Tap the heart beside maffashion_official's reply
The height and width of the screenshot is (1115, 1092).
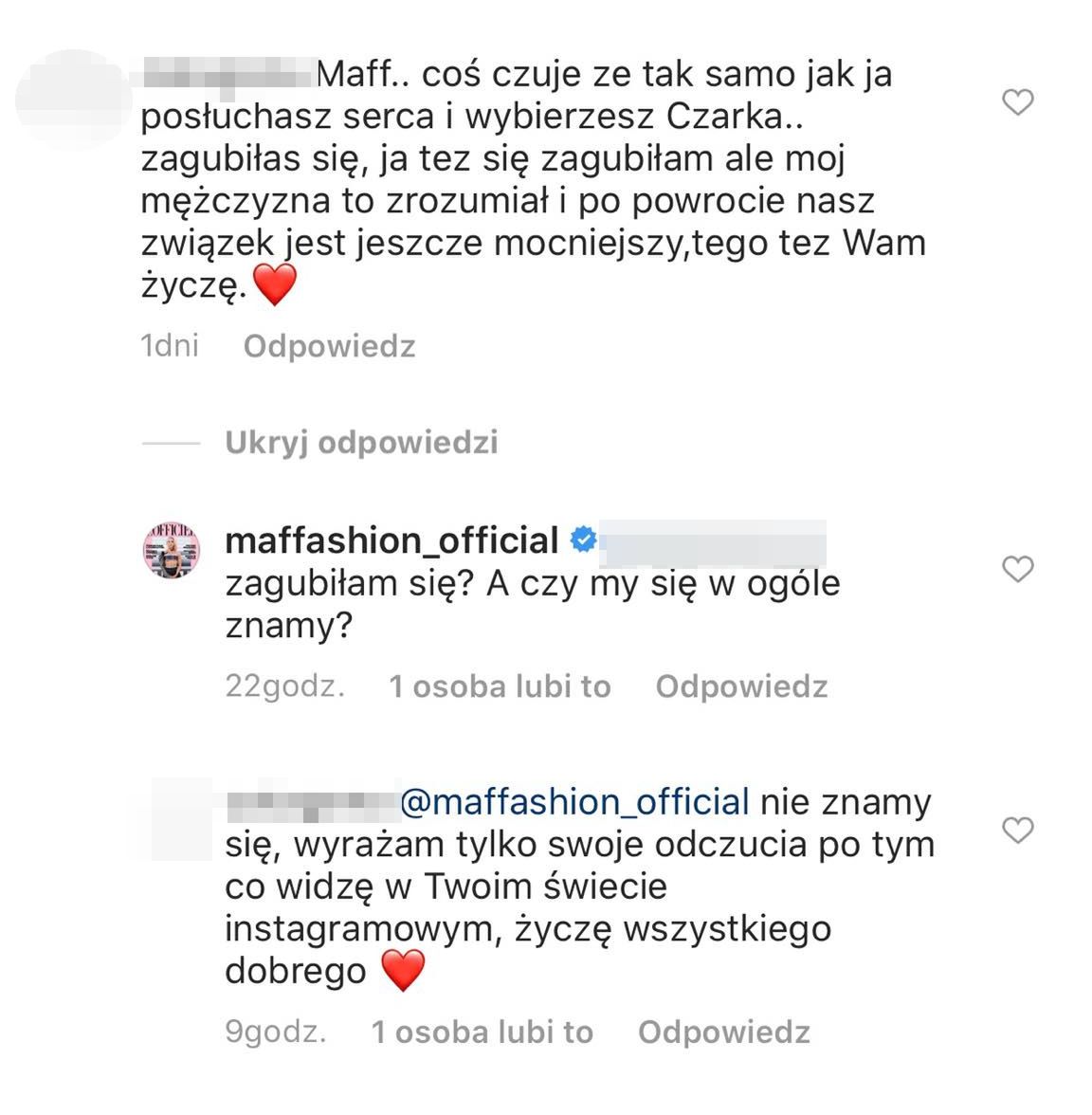(x=1017, y=569)
